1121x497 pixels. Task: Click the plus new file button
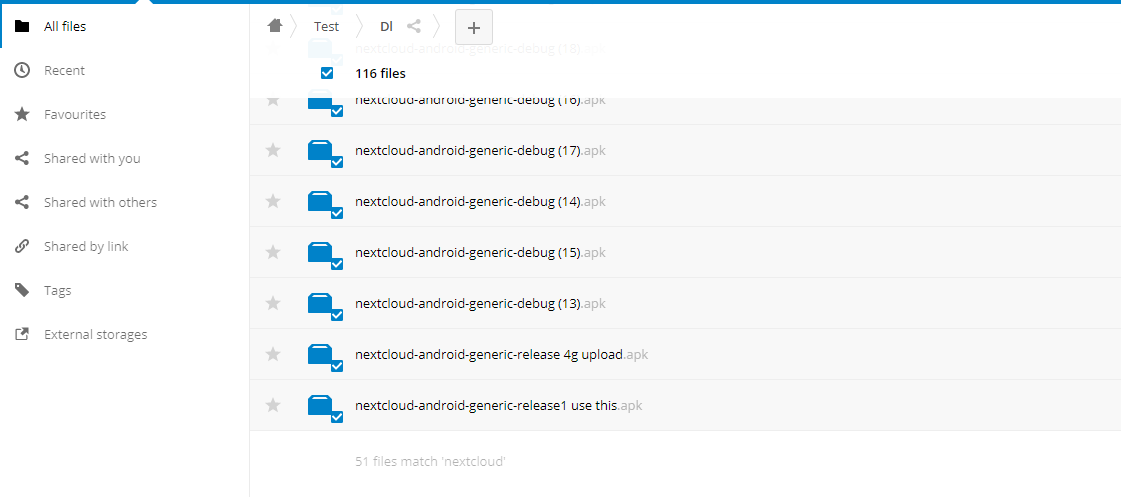[x=473, y=27]
